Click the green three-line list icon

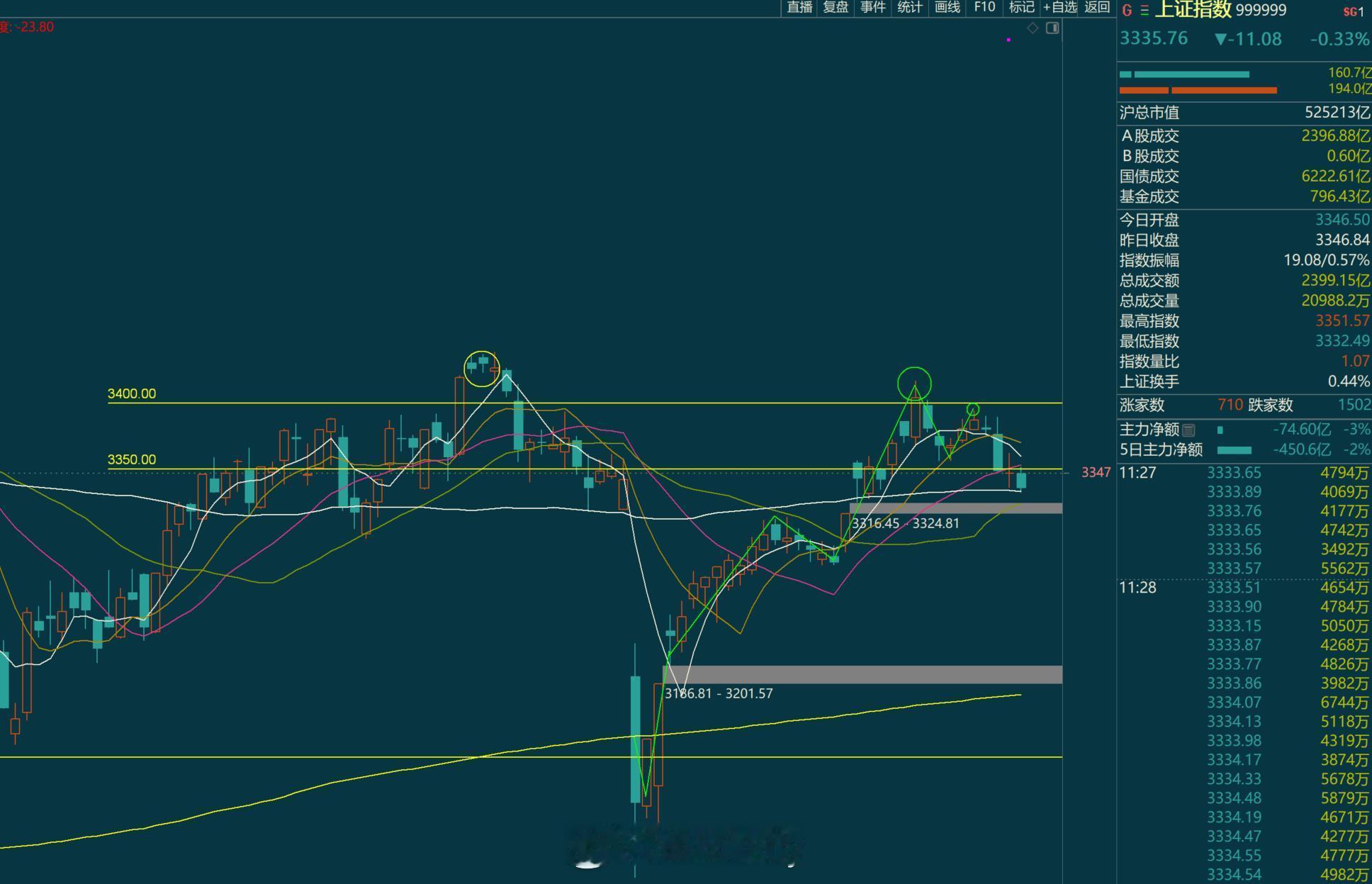click(1145, 11)
